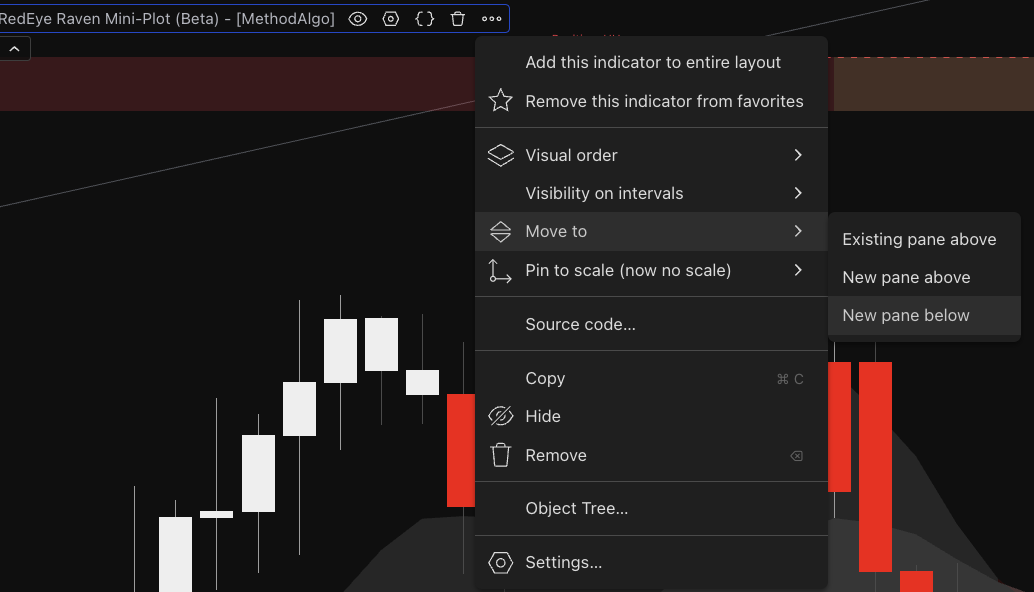Click the three-dots more icon in legend
This screenshot has height=592, width=1034.
click(491, 19)
